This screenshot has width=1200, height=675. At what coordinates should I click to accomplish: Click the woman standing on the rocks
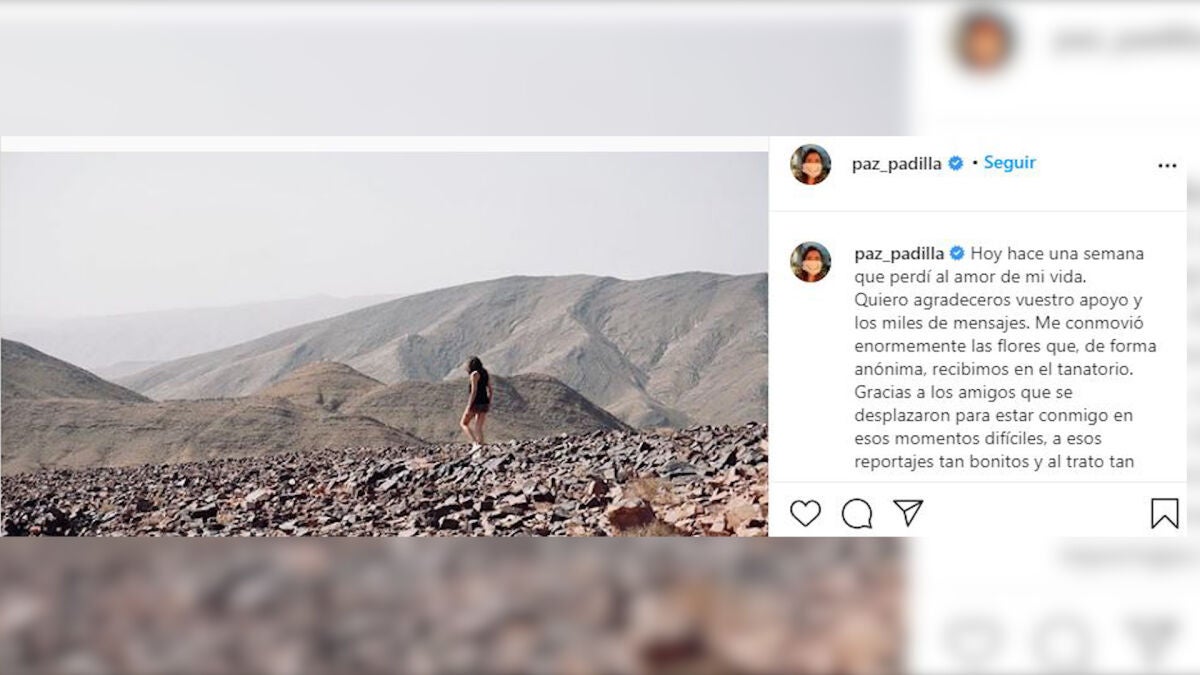[477, 402]
